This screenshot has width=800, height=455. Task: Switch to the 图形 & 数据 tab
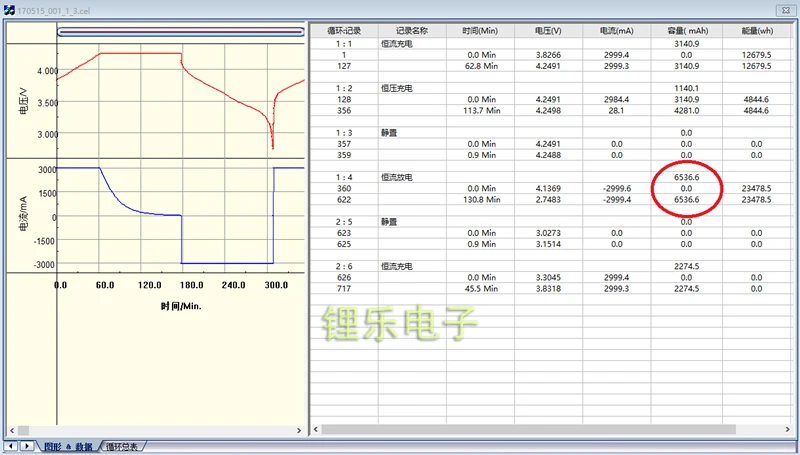(68, 447)
